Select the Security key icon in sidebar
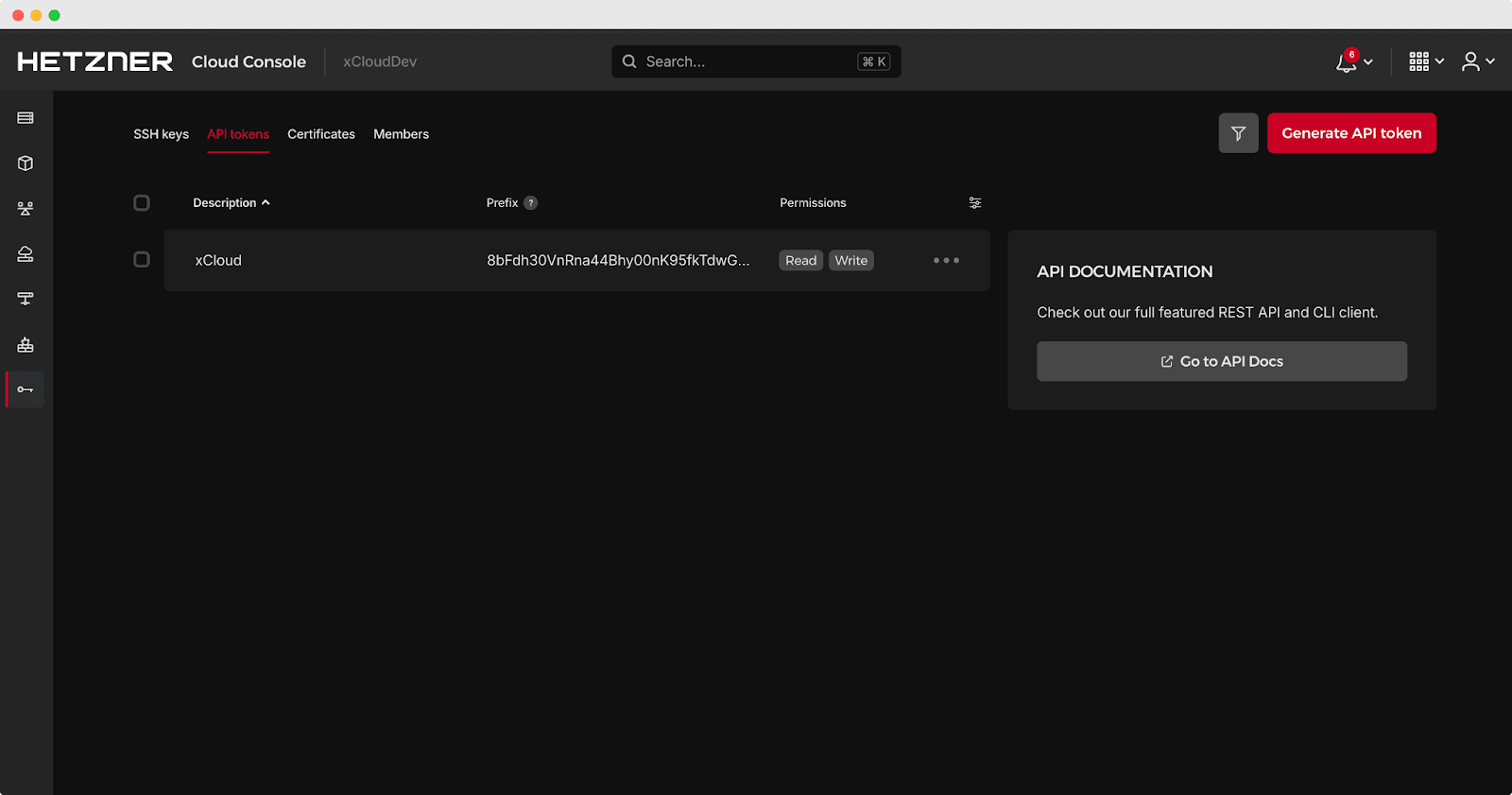 tap(26, 389)
